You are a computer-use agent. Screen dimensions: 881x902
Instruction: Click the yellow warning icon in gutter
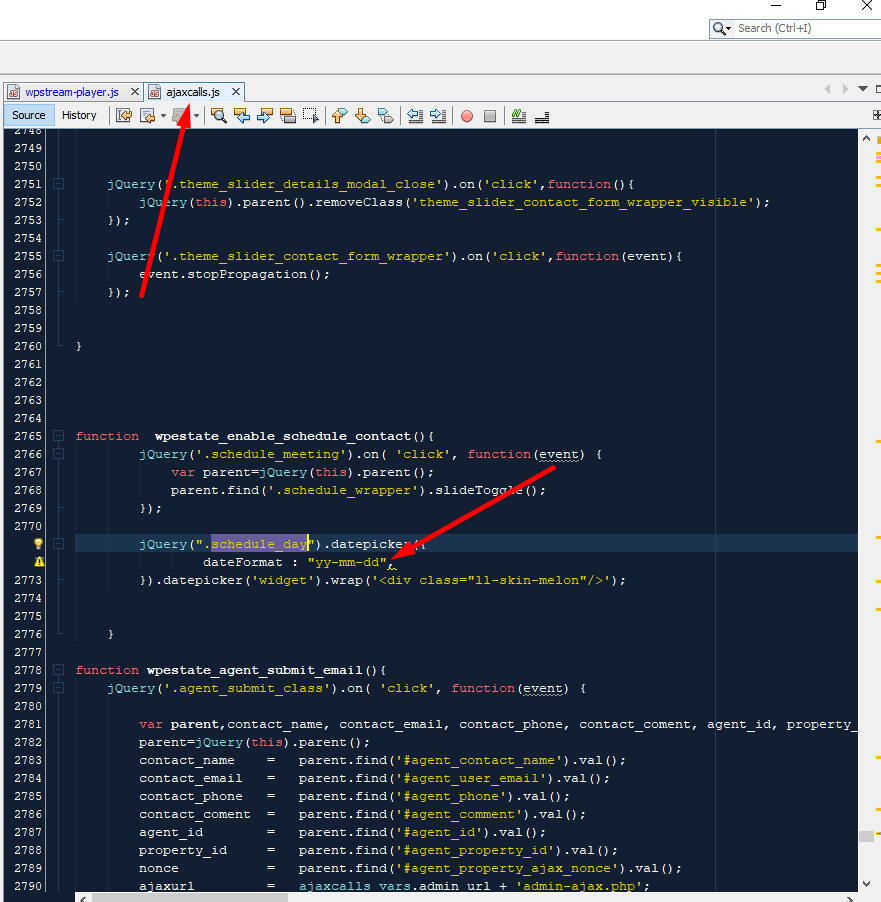tap(39, 562)
